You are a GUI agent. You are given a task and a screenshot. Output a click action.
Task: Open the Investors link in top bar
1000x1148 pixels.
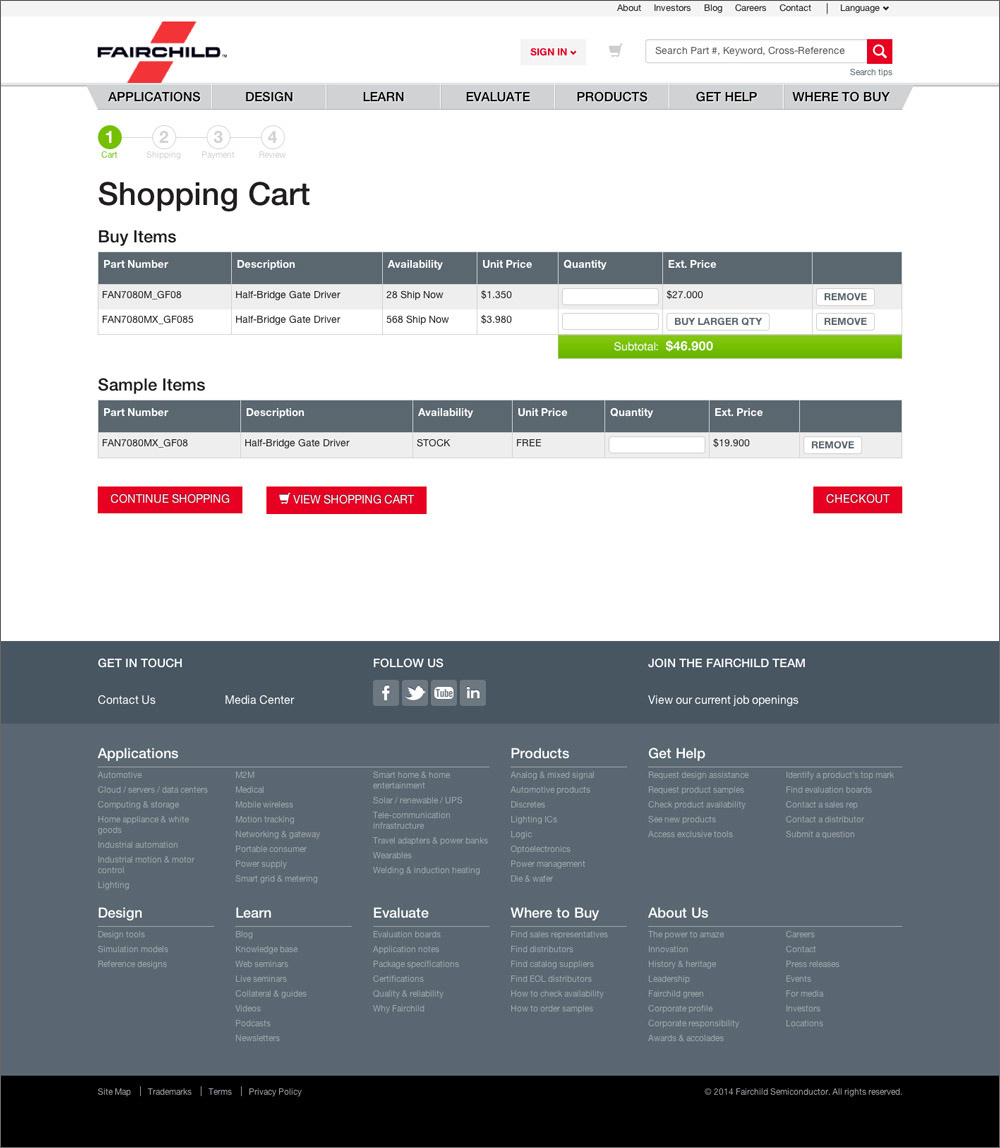[672, 8]
